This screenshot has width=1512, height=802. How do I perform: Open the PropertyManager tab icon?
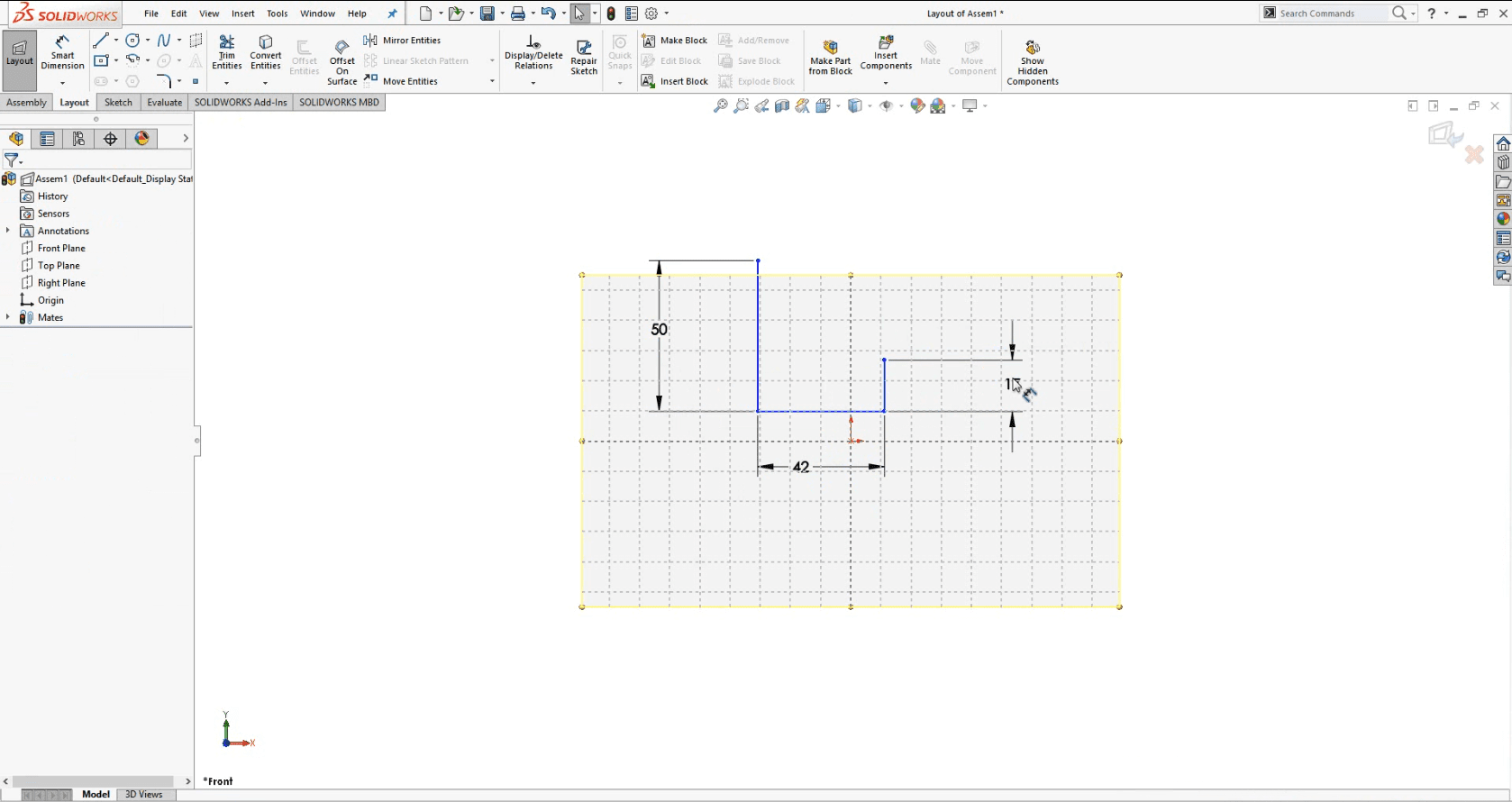point(47,139)
